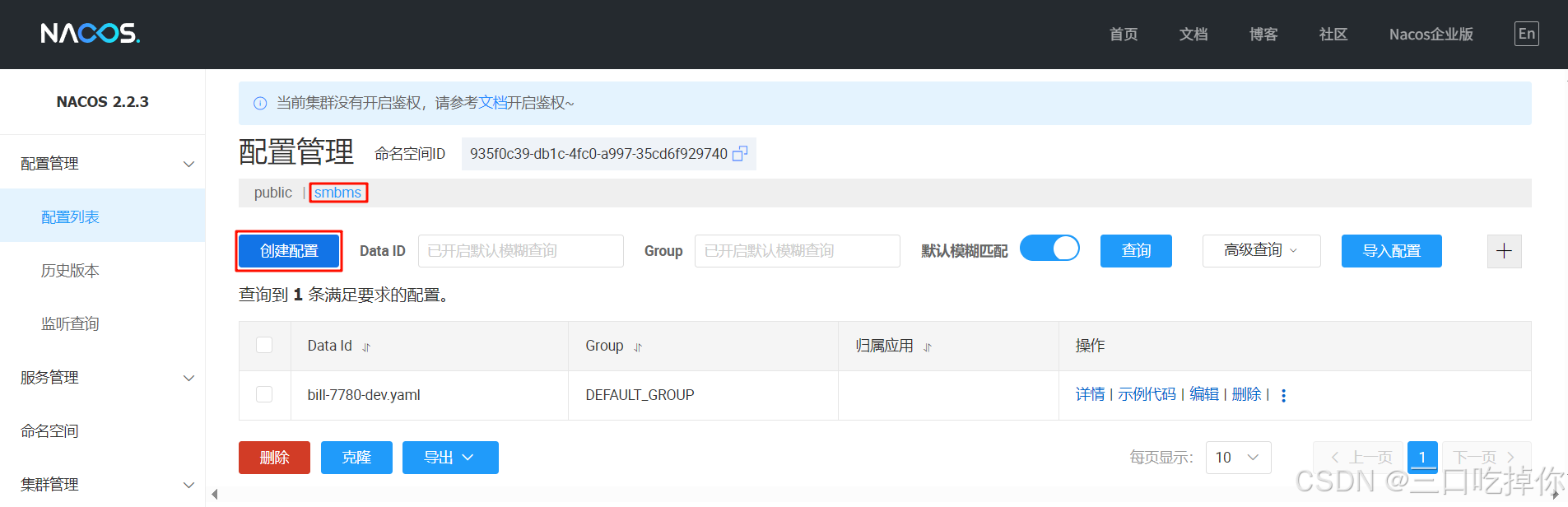
Task: Switch language with the En button
Action: (1526, 34)
